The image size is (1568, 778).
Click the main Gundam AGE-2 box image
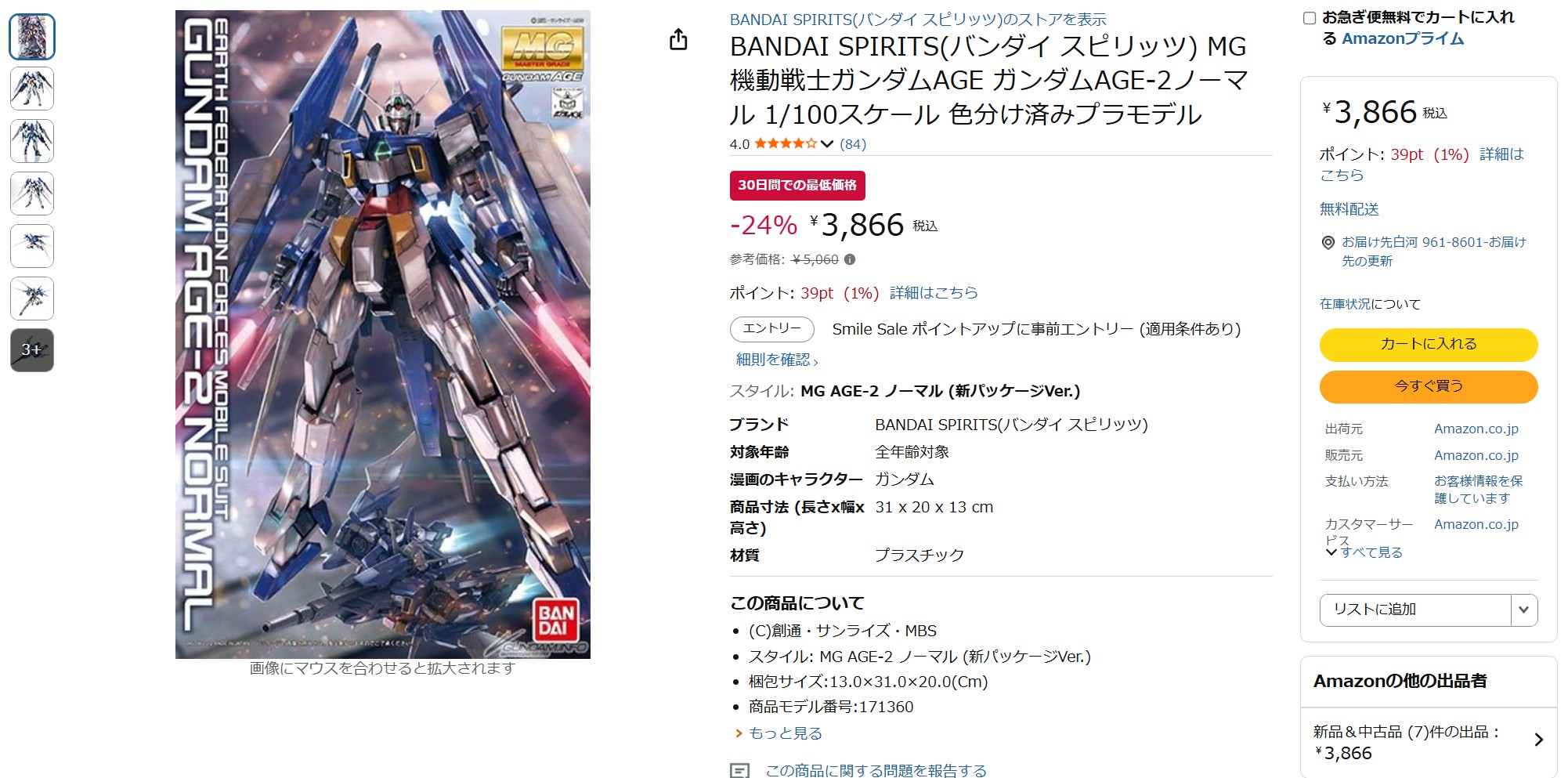pyautogui.click(x=383, y=335)
